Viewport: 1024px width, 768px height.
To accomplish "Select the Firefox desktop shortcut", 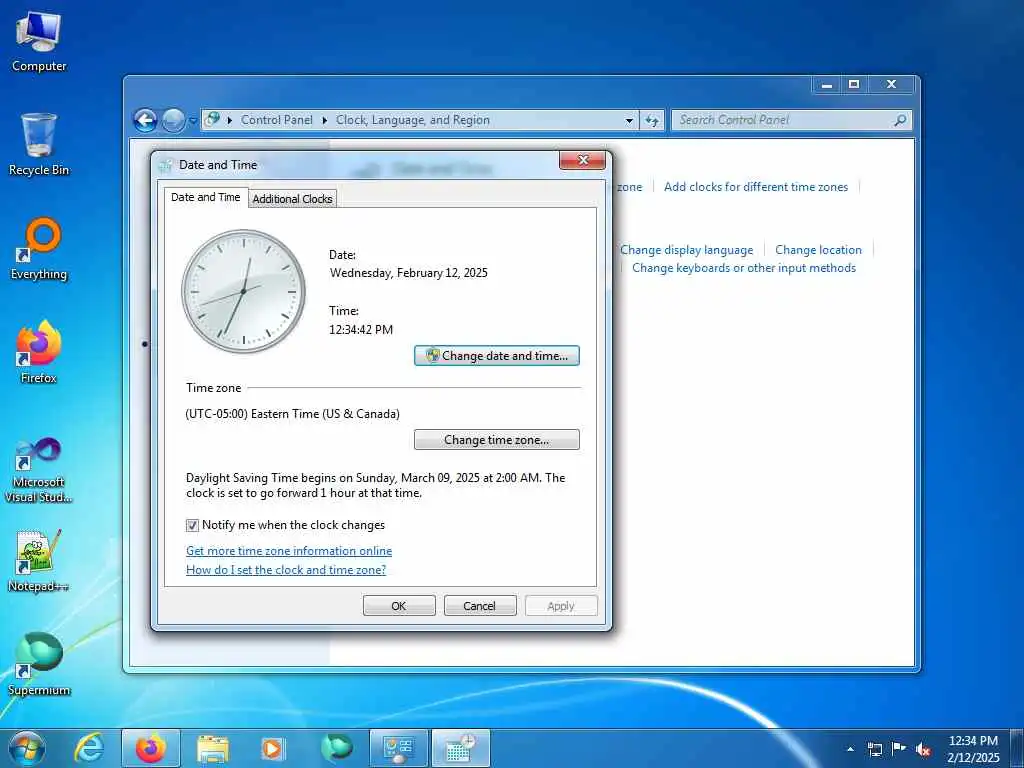I will (39, 353).
